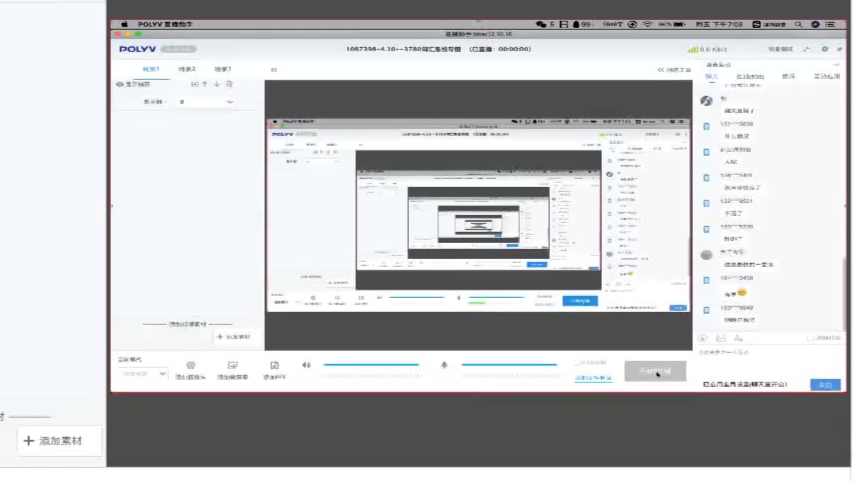854x481 pixels.
Task: Open the live mode dropdown at bottom left
Action: pyautogui.click(x=142, y=374)
